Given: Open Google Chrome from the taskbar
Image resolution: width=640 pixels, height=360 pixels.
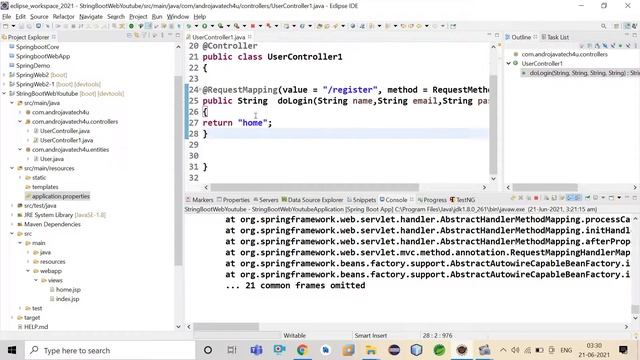Looking at the screenshot, I should pos(302,350).
